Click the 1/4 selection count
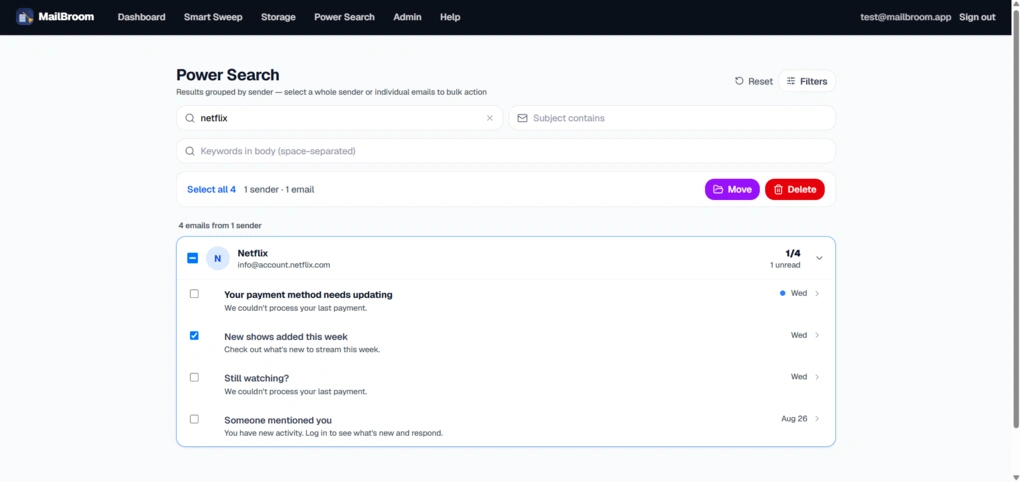This screenshot has height=482, width=1020. click(x=793, y=253)
